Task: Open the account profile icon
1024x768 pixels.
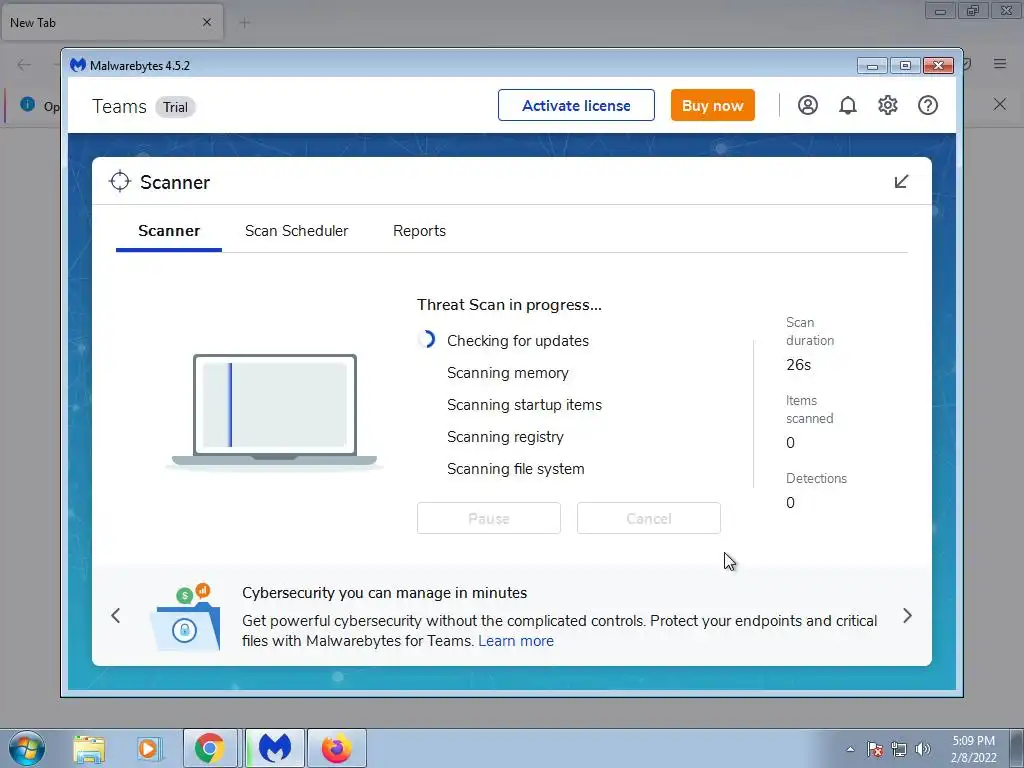Action: point(807,105)
